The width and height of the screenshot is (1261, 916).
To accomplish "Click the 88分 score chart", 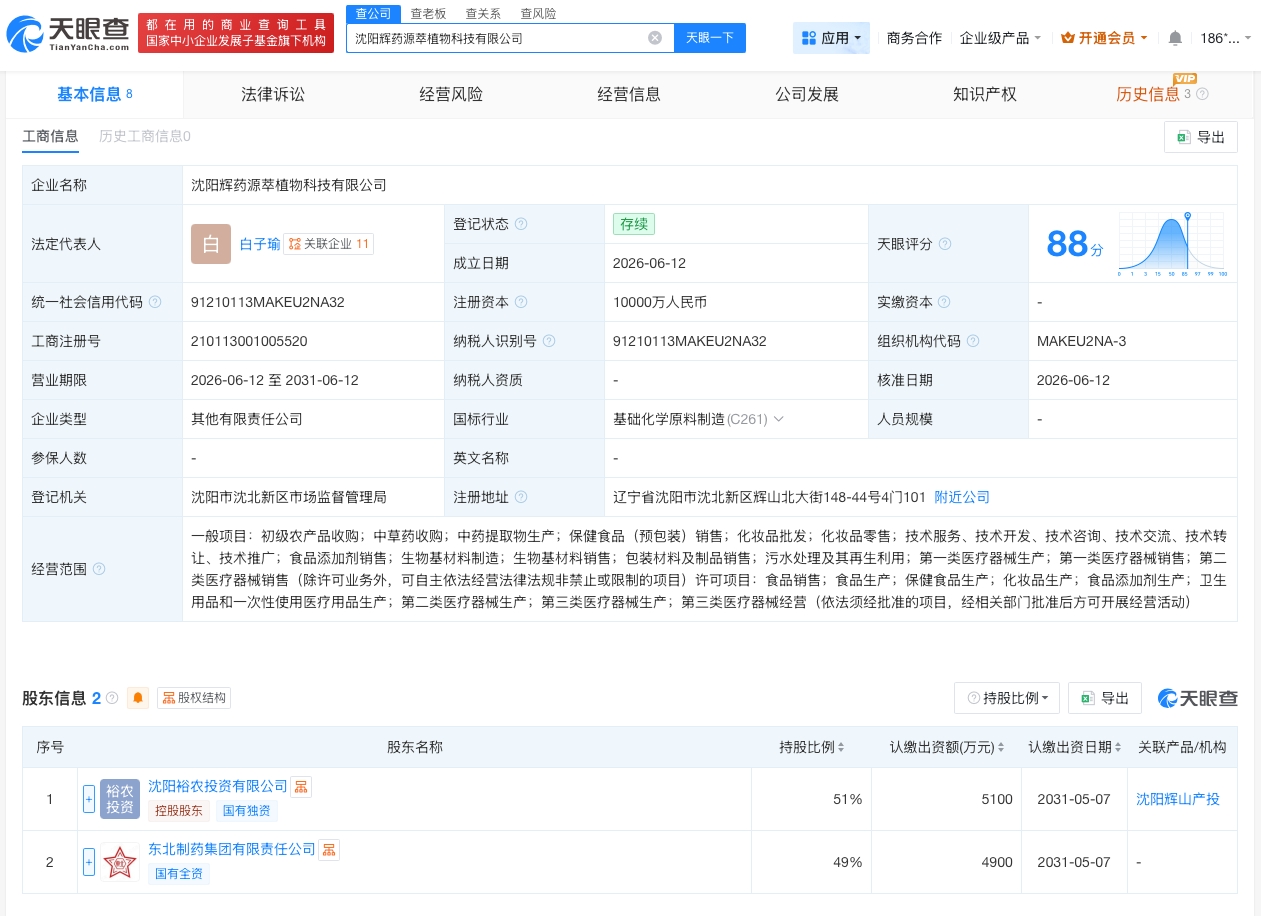I will tap(1171, 243).
